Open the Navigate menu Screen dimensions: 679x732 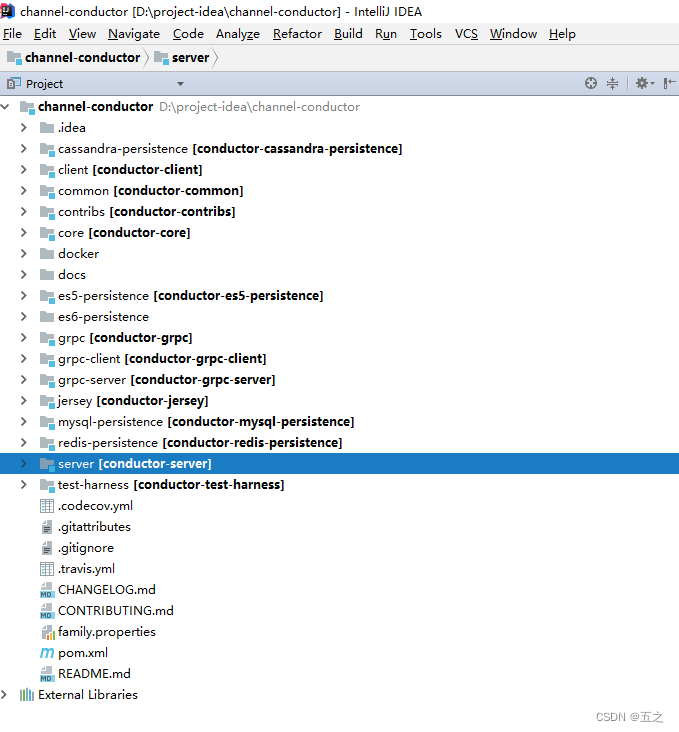[x=134, y=34]
